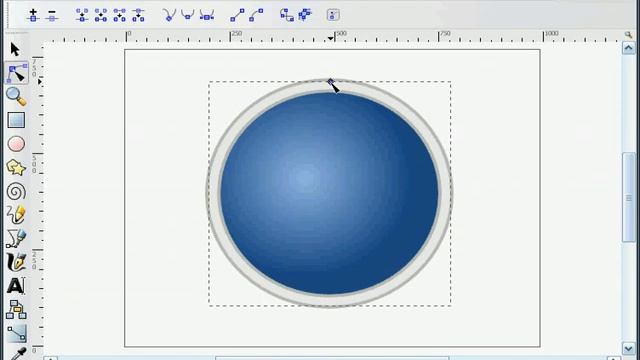The height and width of the screenshot is (360, 640).
Task: Insert new nodes into selected segments
Action: pyautogui.click(x=33, y=16)
